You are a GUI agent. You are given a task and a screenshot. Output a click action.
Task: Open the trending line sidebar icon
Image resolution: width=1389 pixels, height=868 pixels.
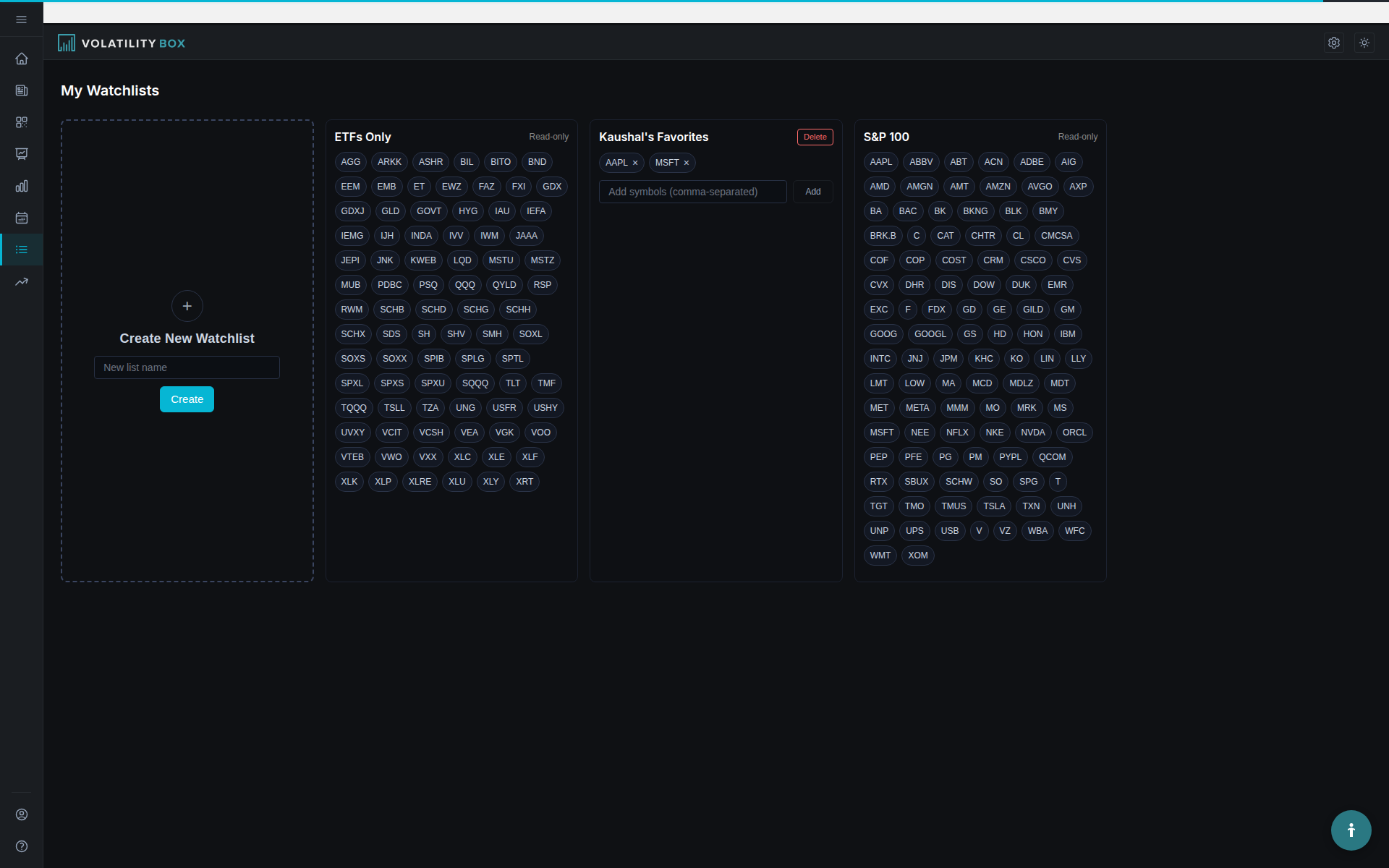tap(22, 281)
